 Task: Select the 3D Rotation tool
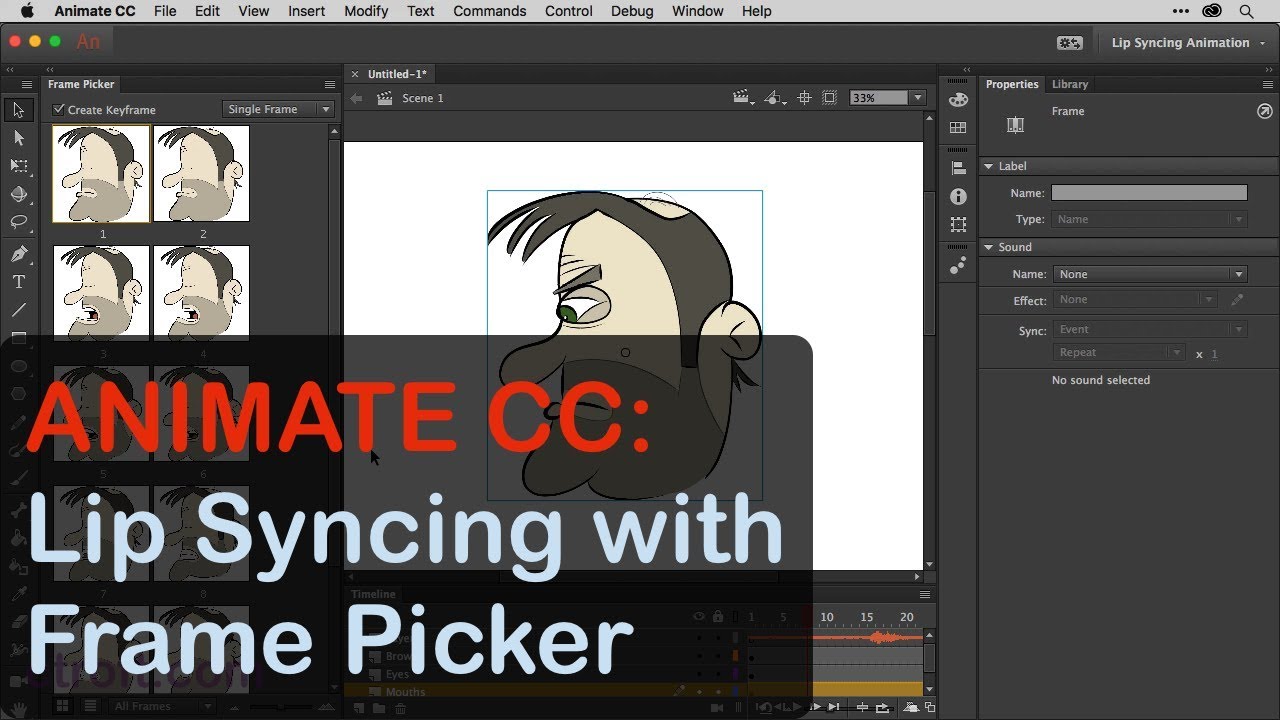[x=18, y=194]
